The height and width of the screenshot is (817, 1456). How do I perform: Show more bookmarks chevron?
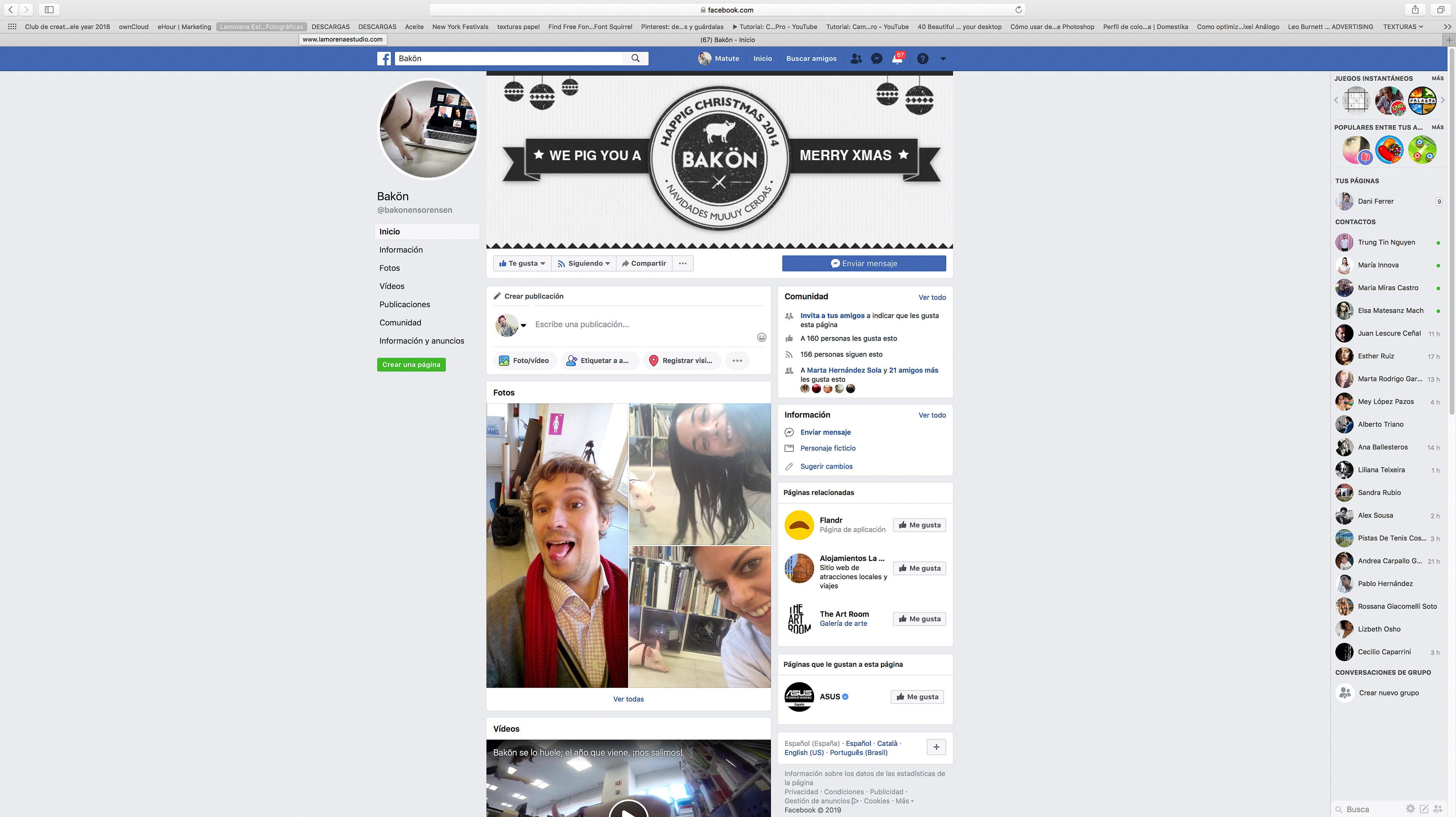(x=1447, y=27)
